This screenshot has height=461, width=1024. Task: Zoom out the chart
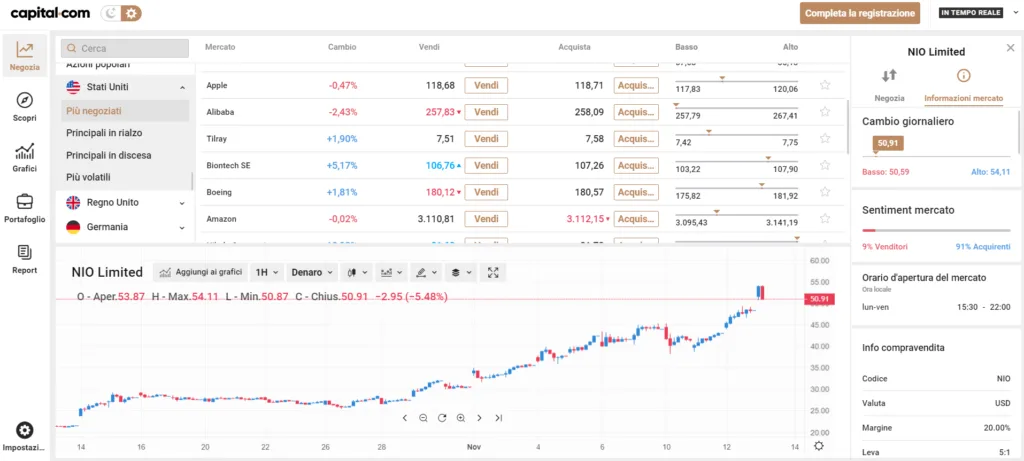423,418
